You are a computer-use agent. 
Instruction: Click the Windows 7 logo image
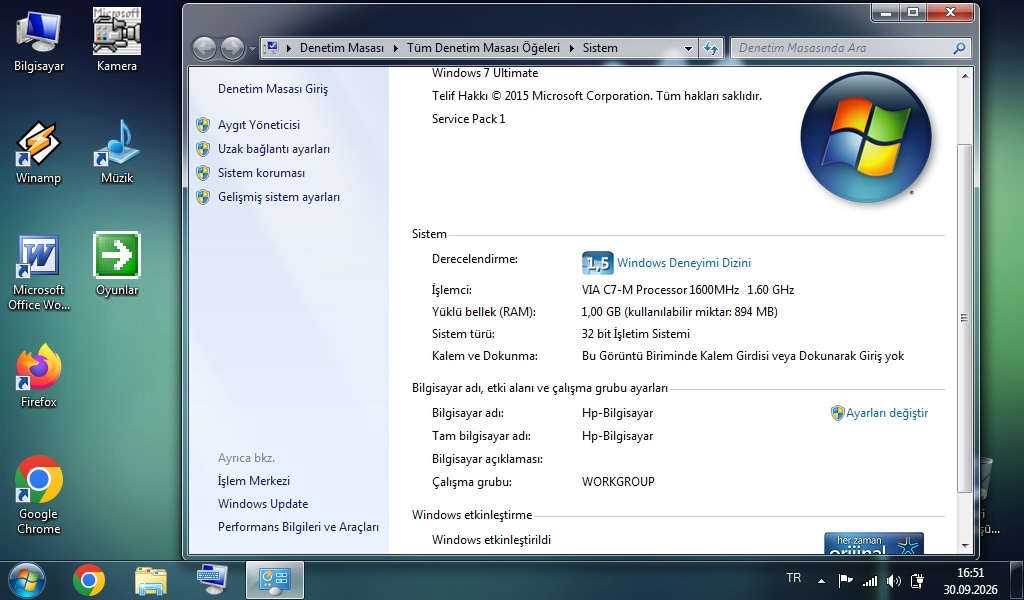866,137
